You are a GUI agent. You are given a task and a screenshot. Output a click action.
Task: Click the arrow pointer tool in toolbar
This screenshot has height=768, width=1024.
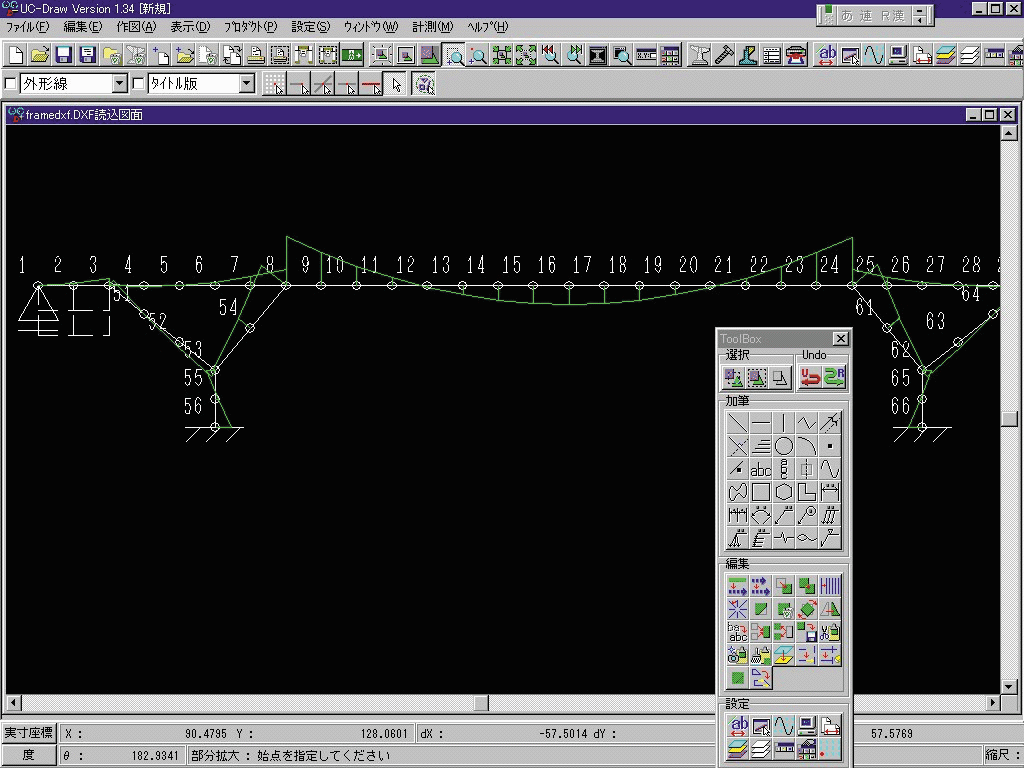(x=396, y=85)
